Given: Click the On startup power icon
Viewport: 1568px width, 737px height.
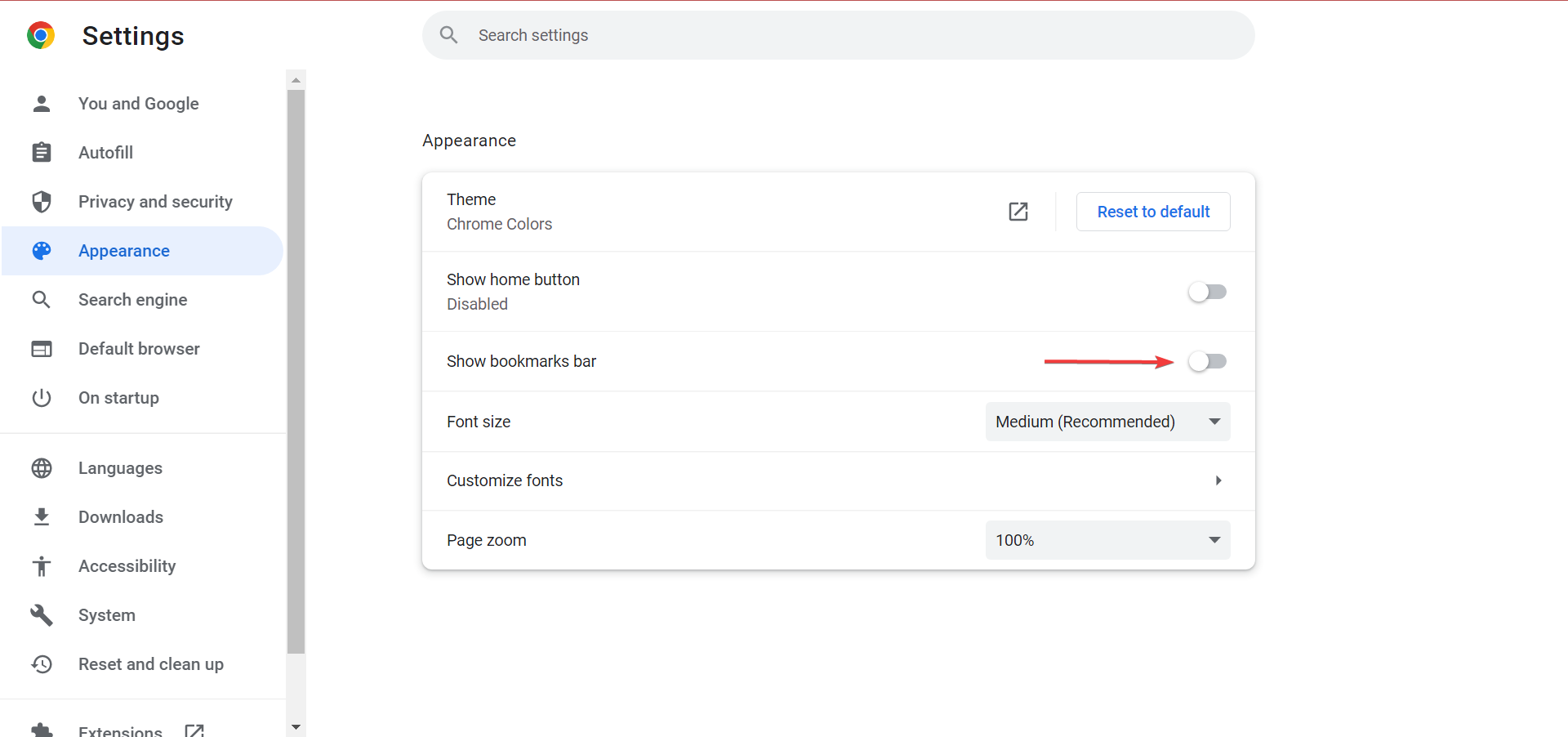Looking at the screenshot, I should tap(42, 398).
